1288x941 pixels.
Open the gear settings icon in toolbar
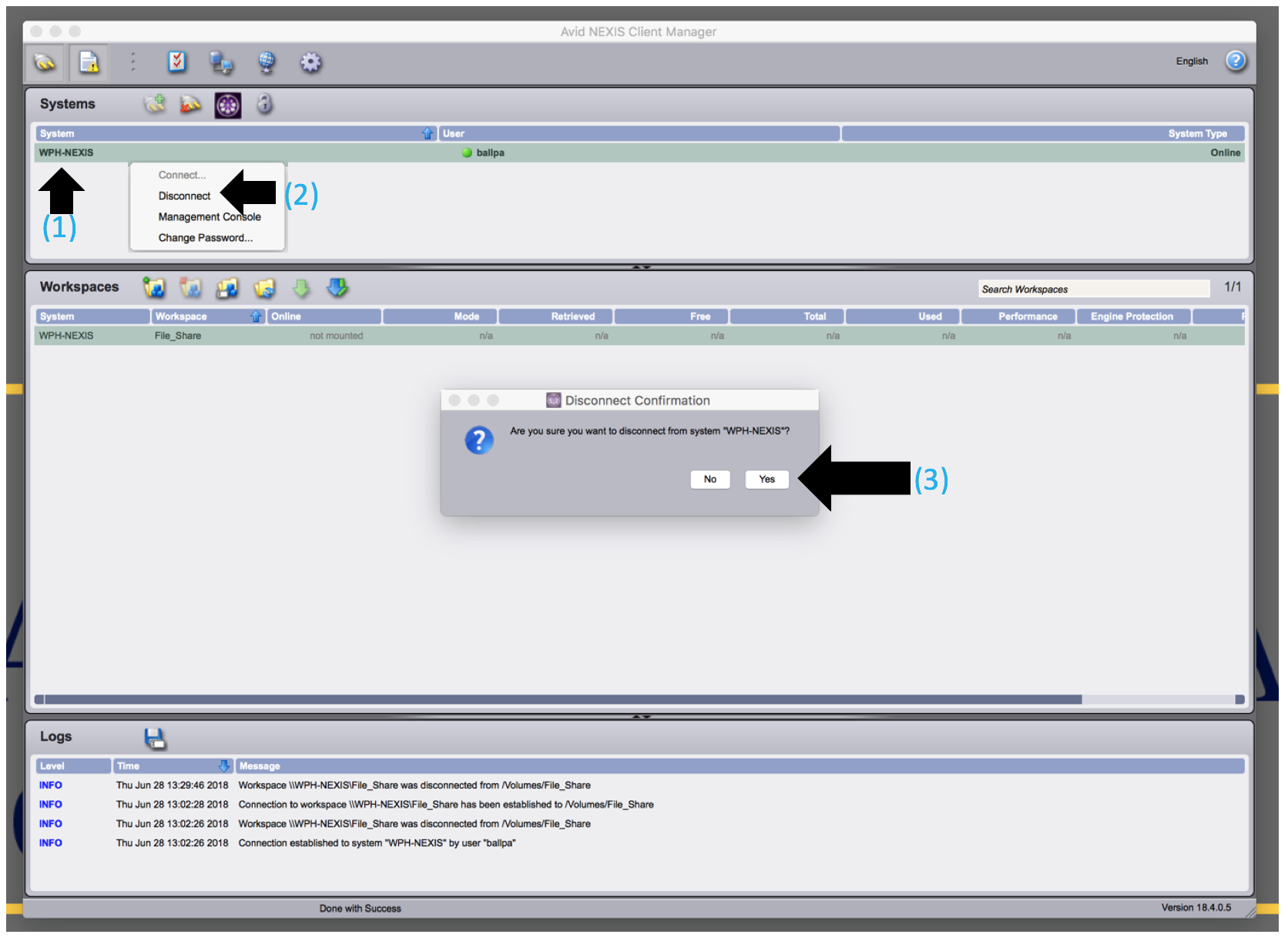tap(310, 62)
